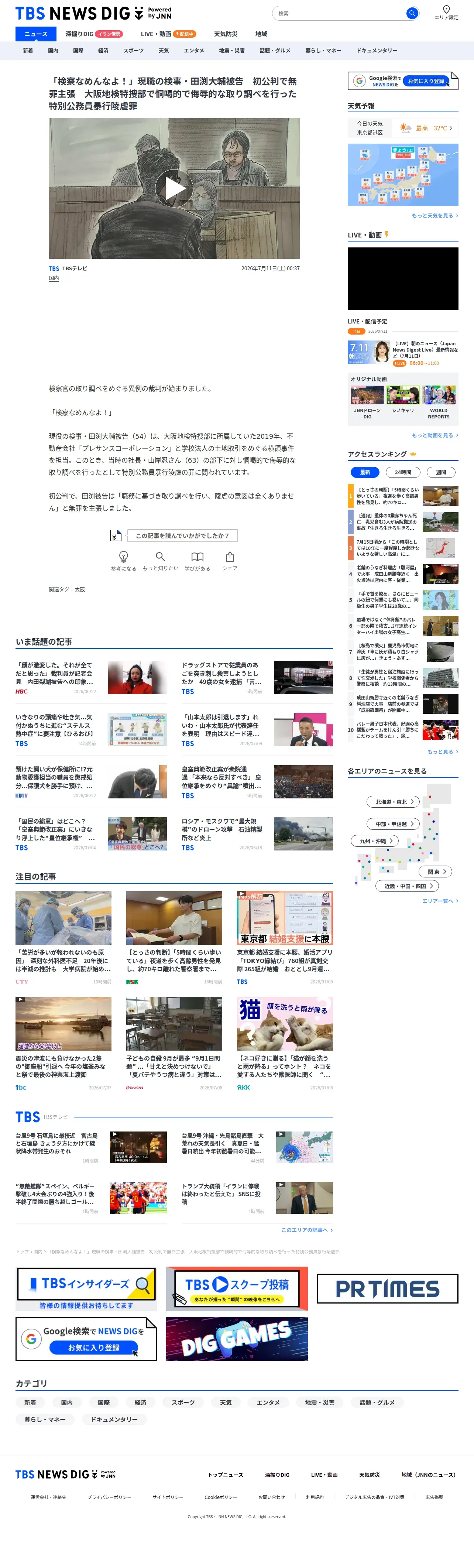
Task: Click the TBS NEWS DIG footer logo
Action: click(65, 1474)
